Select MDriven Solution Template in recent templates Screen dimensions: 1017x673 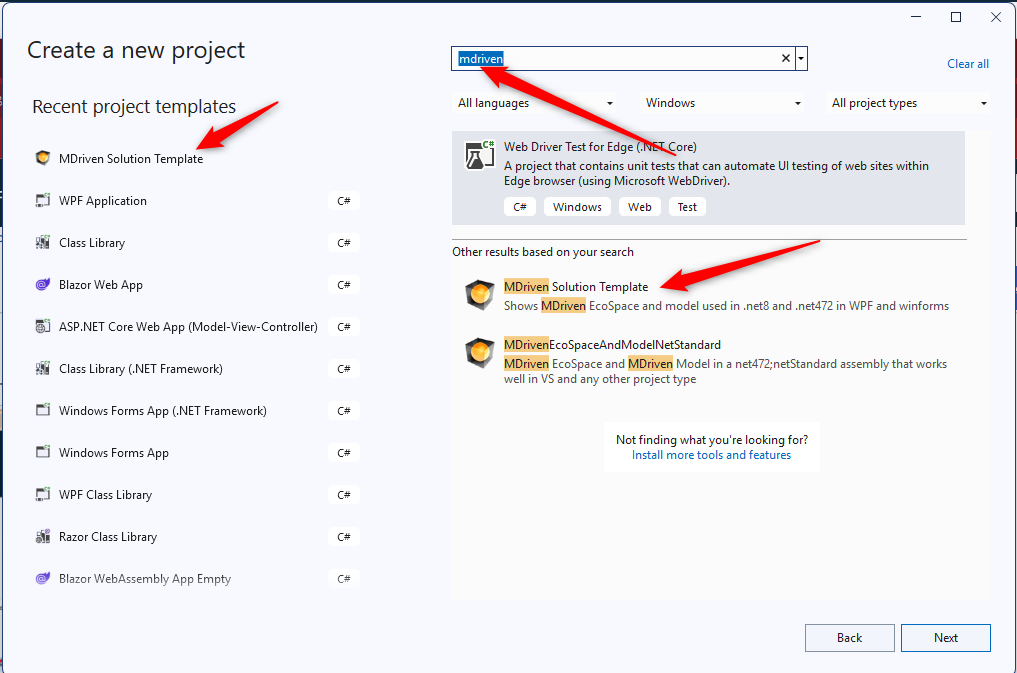pos(131,159)
